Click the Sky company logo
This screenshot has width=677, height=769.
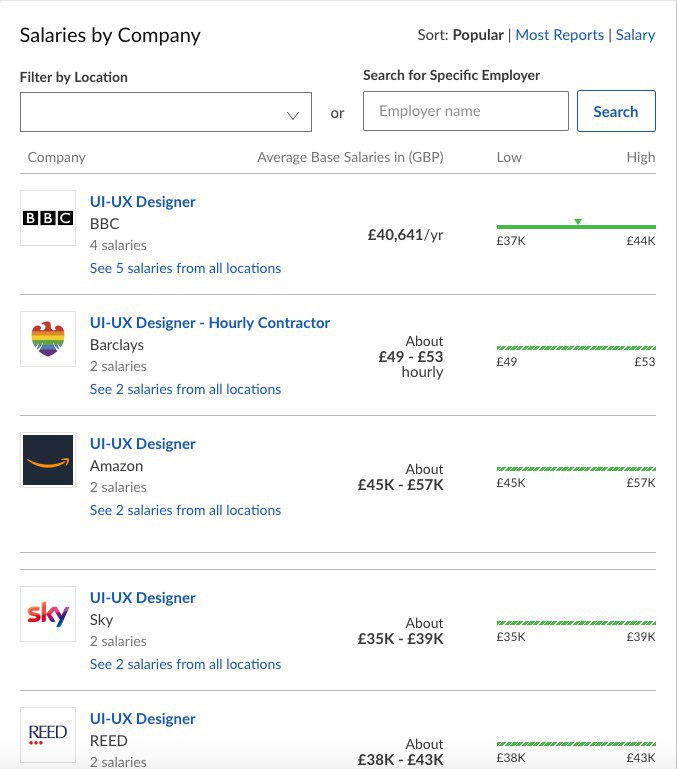click(48, 614)
